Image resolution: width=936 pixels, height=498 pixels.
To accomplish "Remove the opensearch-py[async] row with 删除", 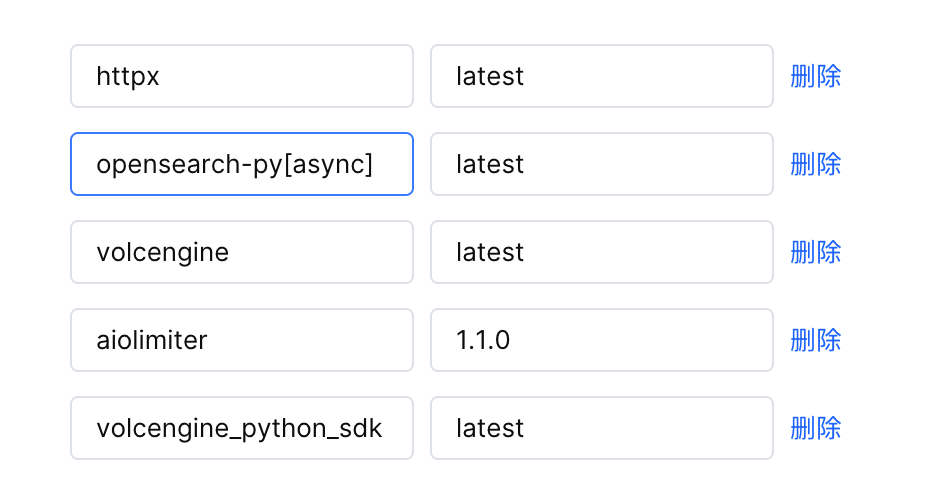I will (x=815, y=164).
